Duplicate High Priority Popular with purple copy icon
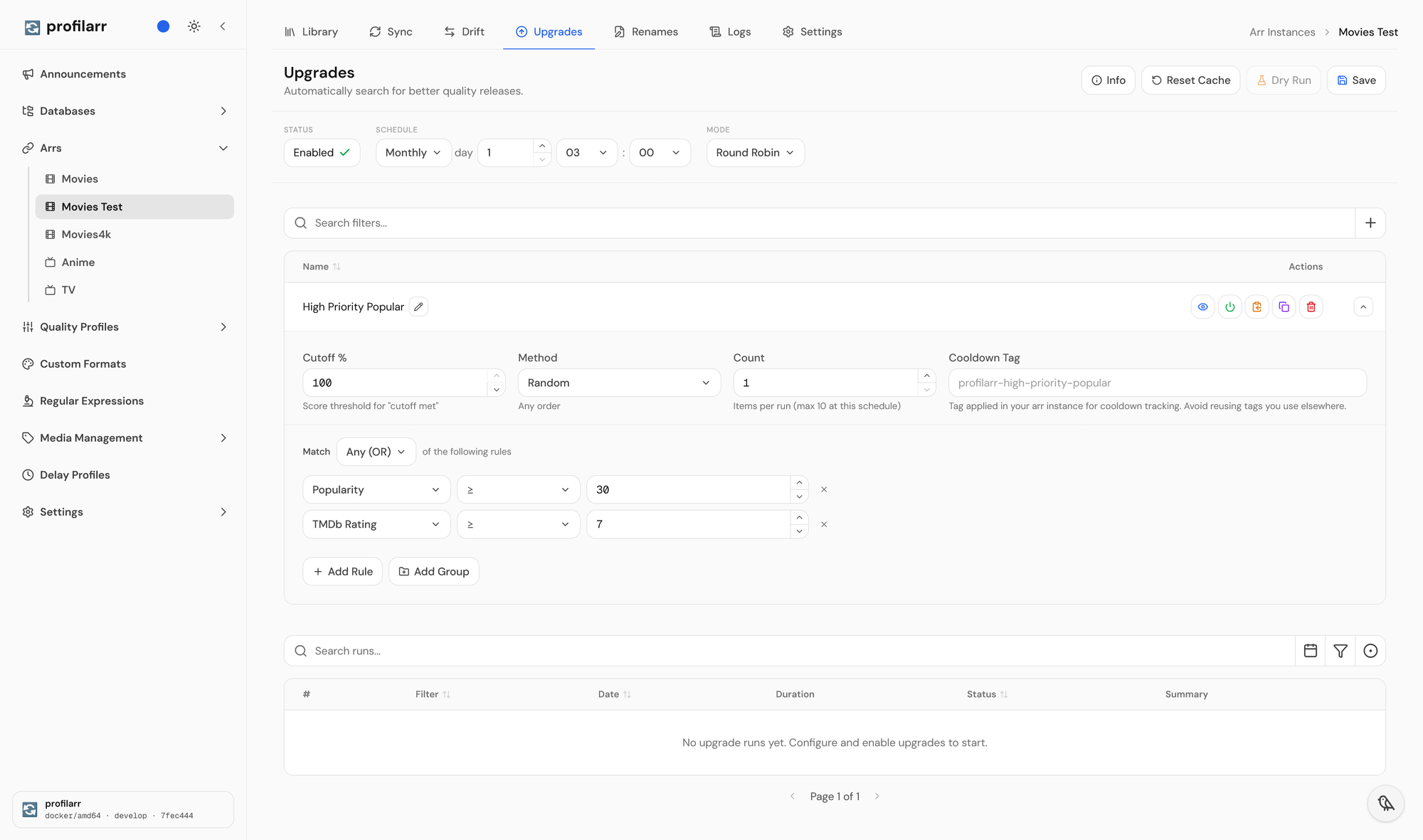 tap(1284, 307)
